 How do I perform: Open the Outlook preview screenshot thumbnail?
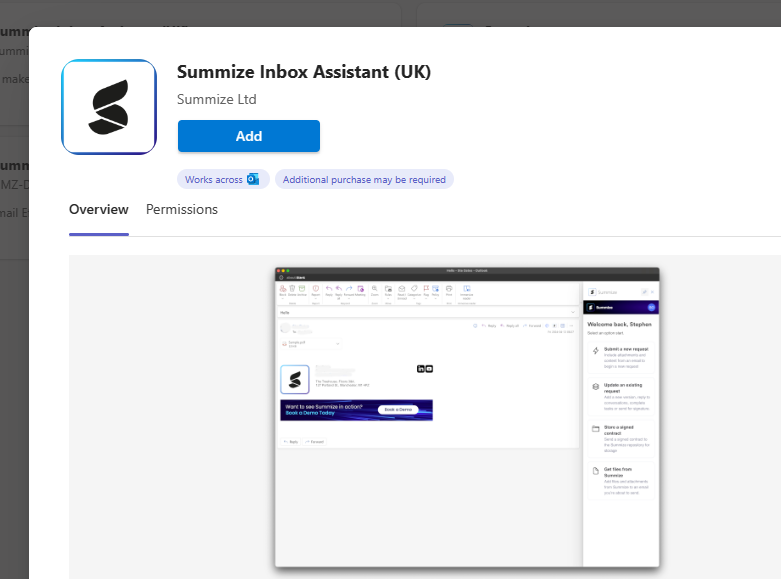(x=467, y=417)
